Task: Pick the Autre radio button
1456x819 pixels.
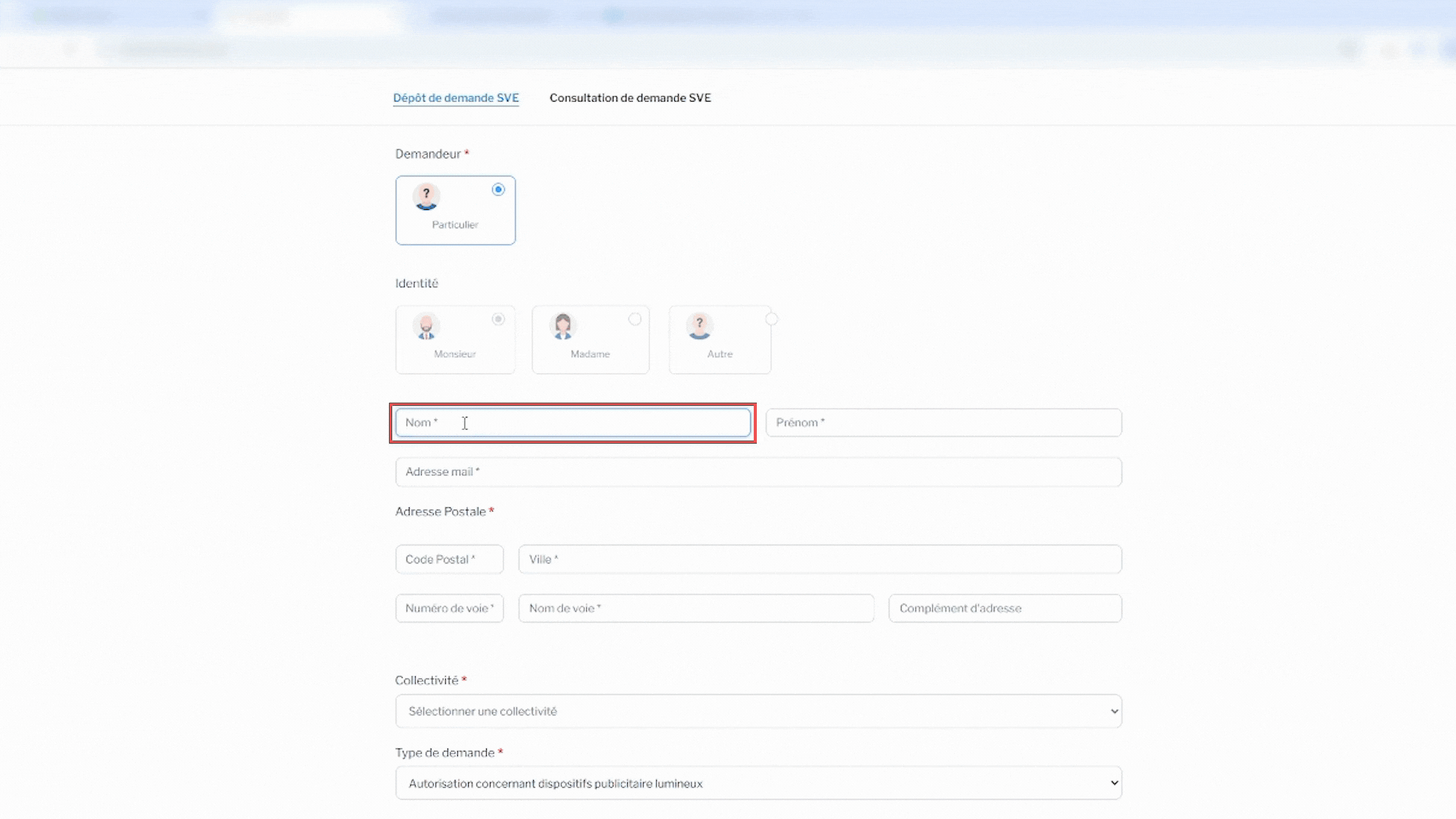Action: (771, 319)
